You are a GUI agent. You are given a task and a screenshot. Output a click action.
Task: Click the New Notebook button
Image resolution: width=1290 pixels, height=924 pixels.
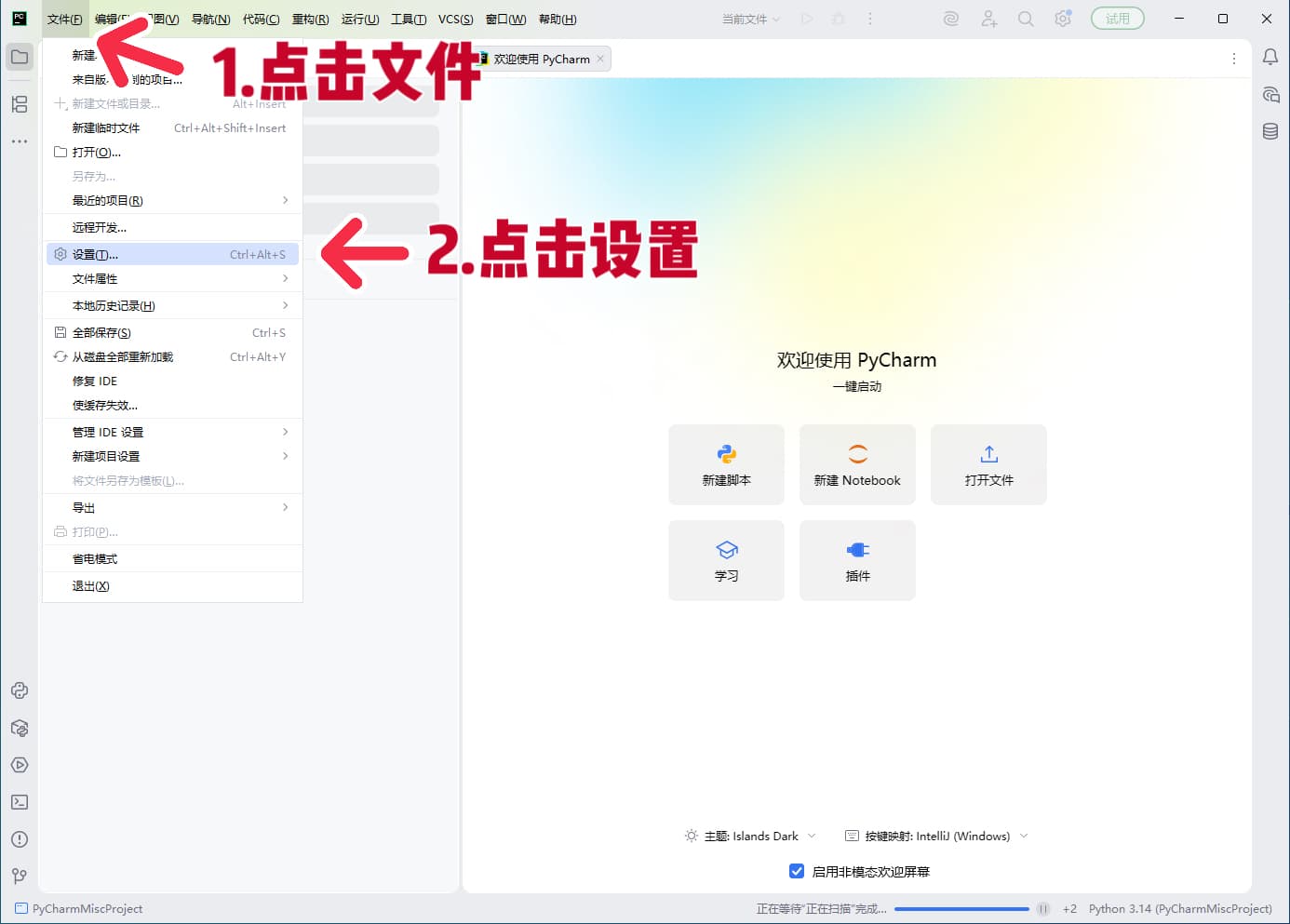click(x=857, y=464)
